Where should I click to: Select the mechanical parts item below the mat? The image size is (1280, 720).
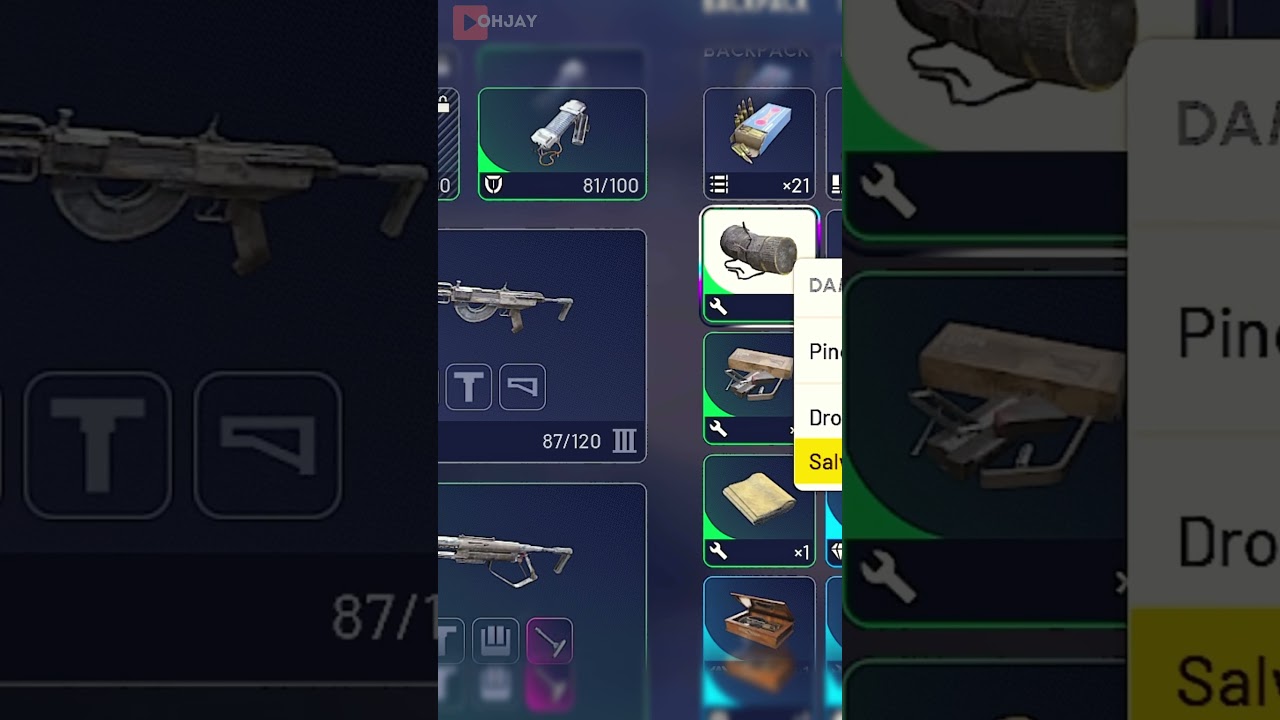[x=759, y=388]
